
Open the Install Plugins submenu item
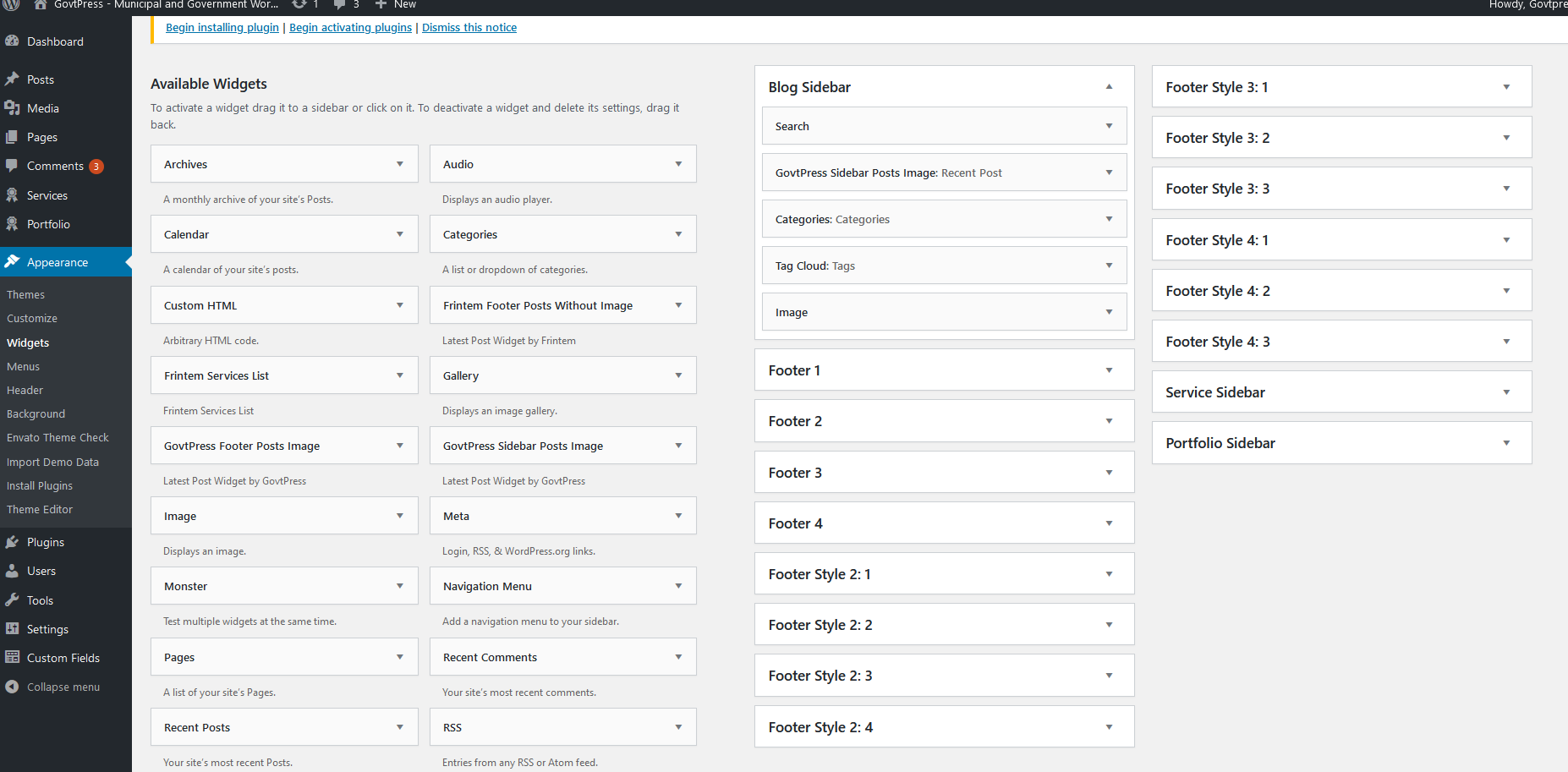coord(40,485)
